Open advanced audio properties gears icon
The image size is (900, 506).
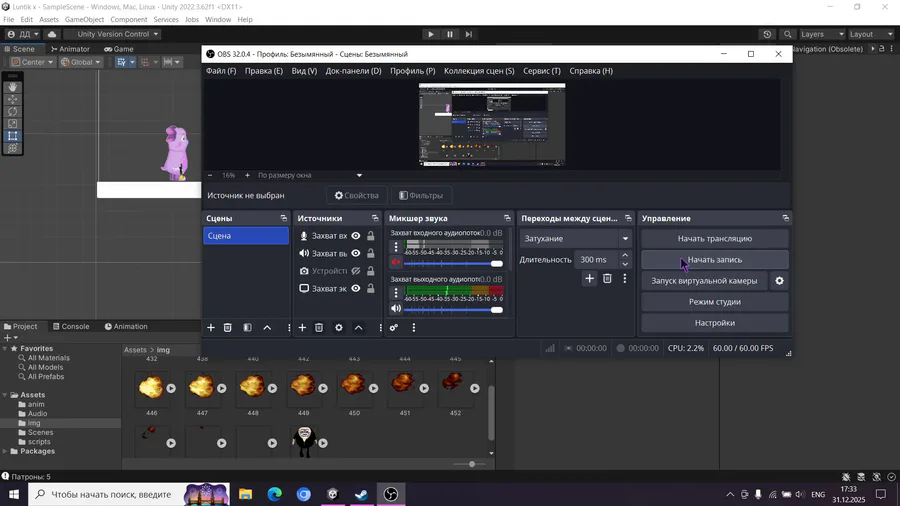pyautogui.click(x=394, y=328)
